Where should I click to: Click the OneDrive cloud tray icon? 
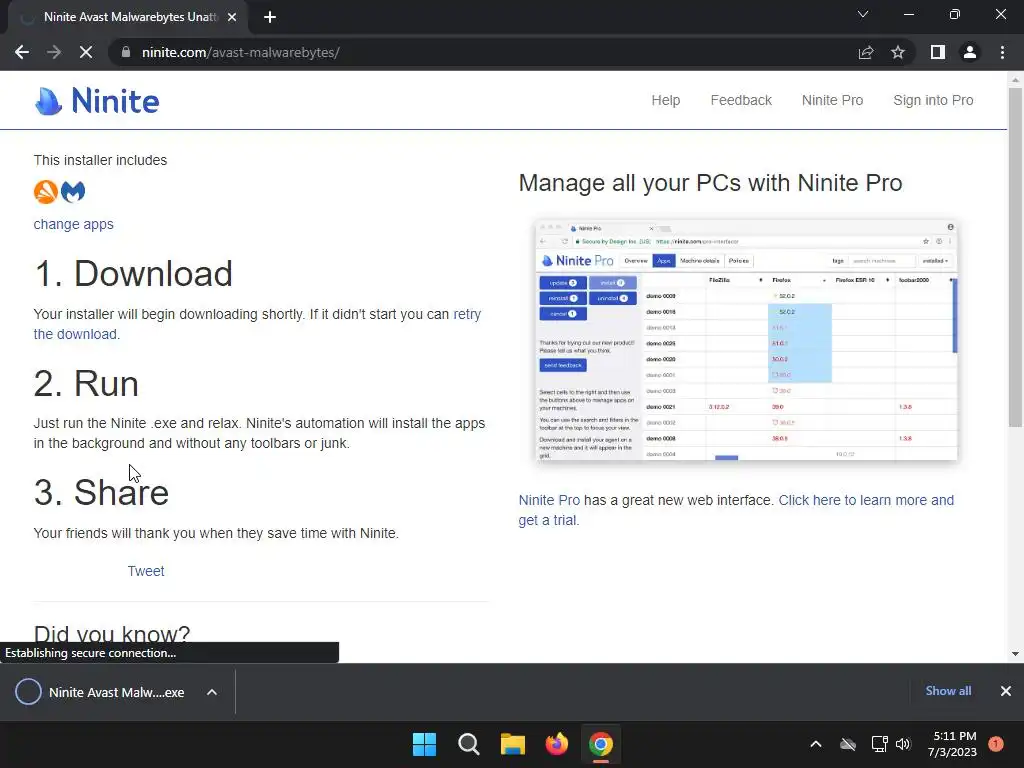pyautogui.click(x=848, y=744)
